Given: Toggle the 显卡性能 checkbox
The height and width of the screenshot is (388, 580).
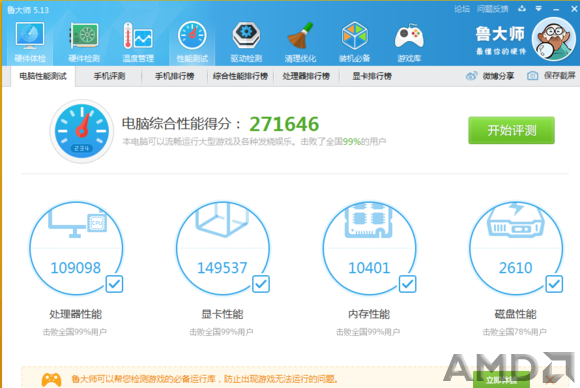Looking at the screenshot, I should pyautogui.click(x=261, y=284).
